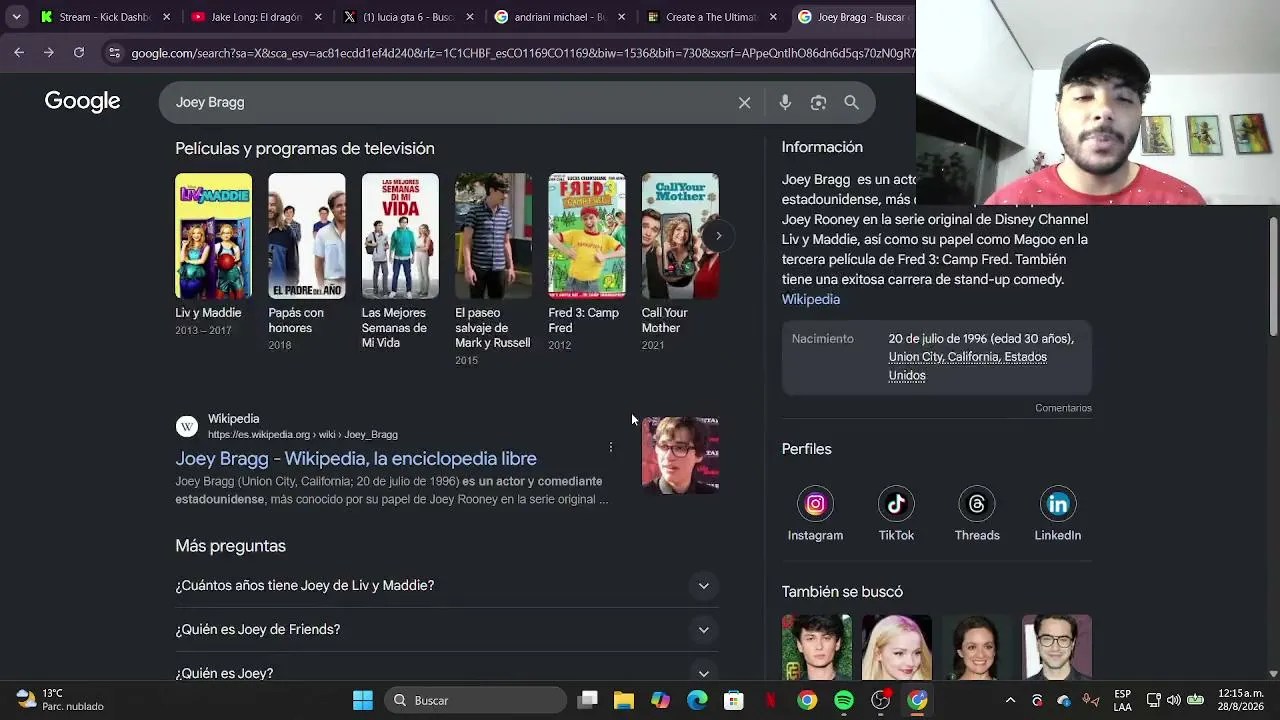Go forward in browser history
Viewport: 1280px width, 720px height.
pos(48,52)
